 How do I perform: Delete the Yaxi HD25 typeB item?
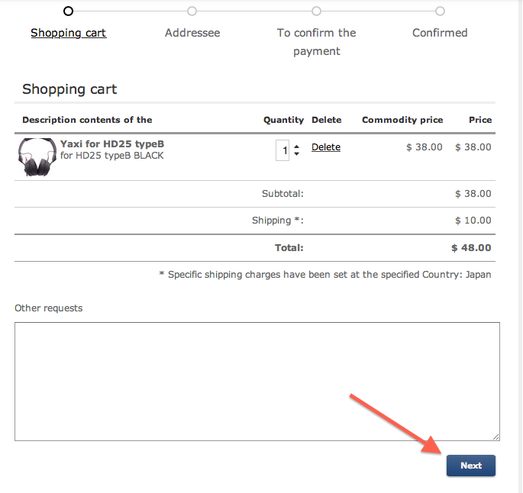point(326,147)
